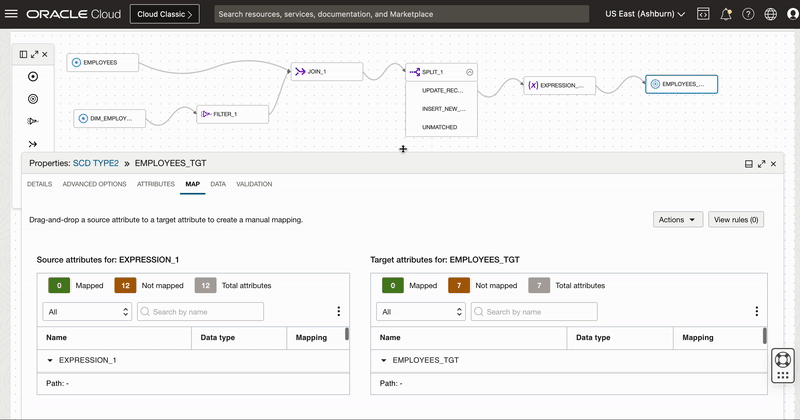Select the DIM_EMPLOY source node
Image resolution: width=800 pixels, height=420 pixels.
coord(110,118)
